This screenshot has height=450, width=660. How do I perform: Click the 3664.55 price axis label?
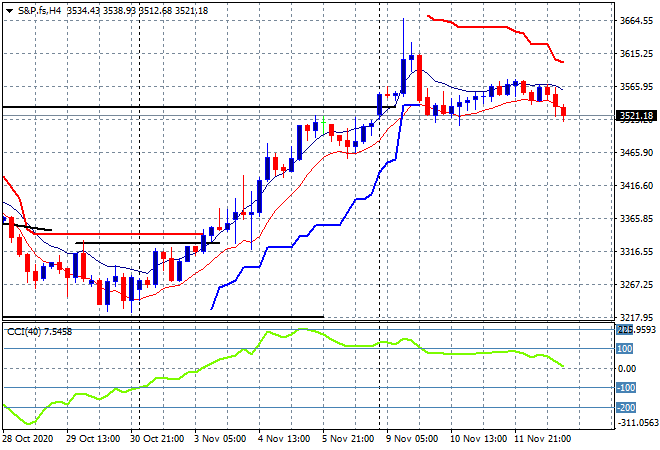pos(636,21)
